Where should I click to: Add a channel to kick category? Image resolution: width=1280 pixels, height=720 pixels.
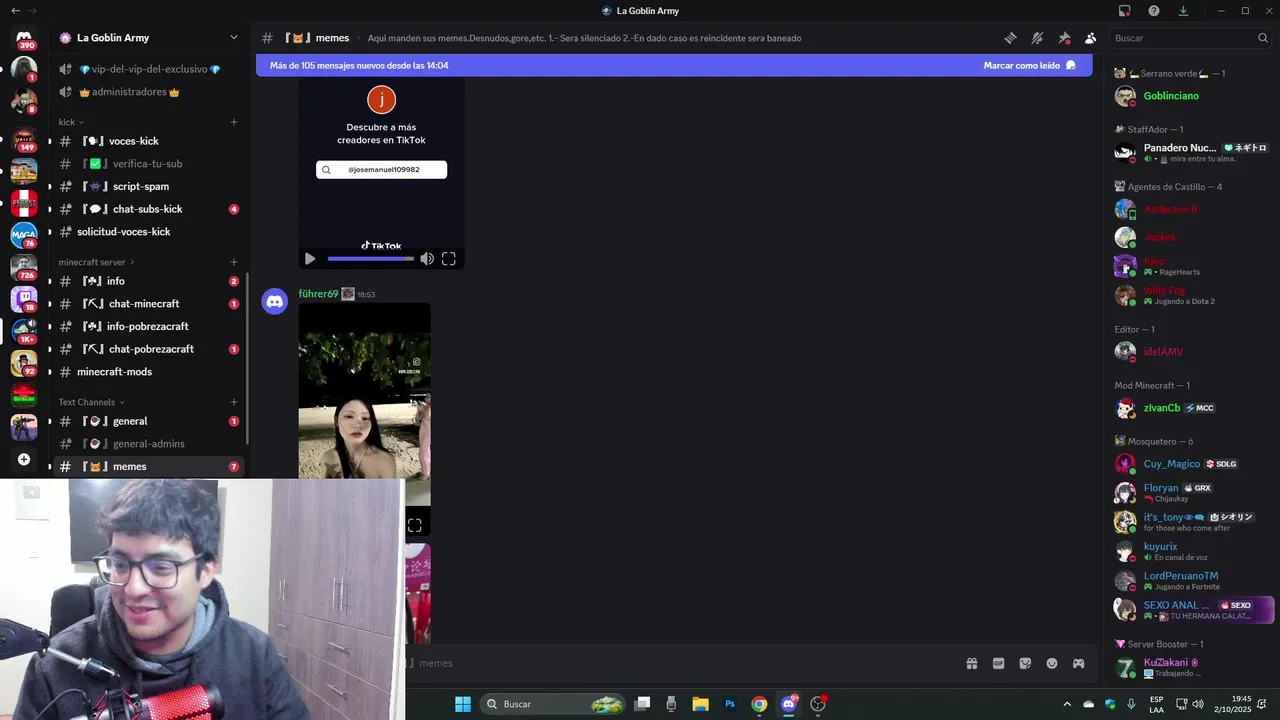(234, 122)
